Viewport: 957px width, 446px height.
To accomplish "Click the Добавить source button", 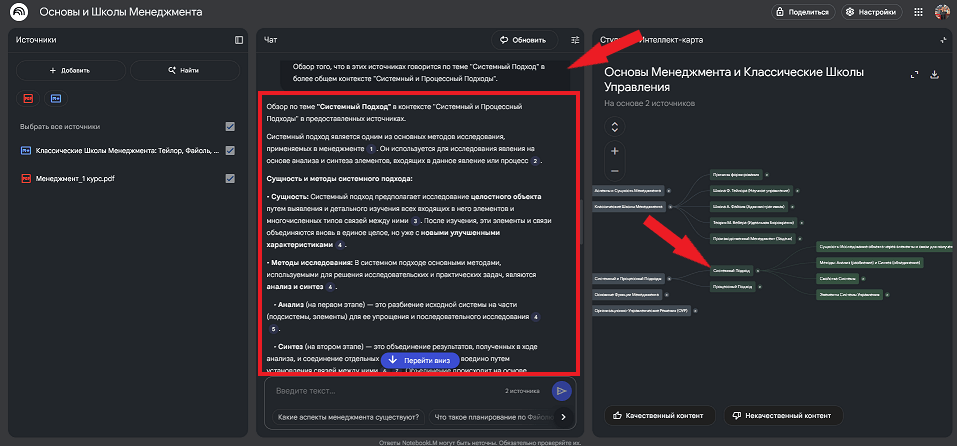I will pos(70,70).
